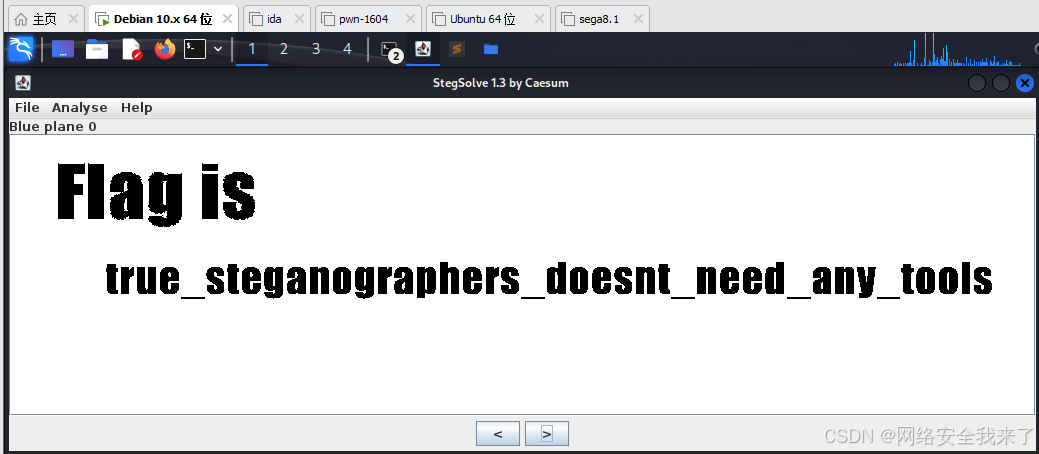Switch to workspace 3
Viewport: 1039px width, 454px height.
(x=316, y=49)
